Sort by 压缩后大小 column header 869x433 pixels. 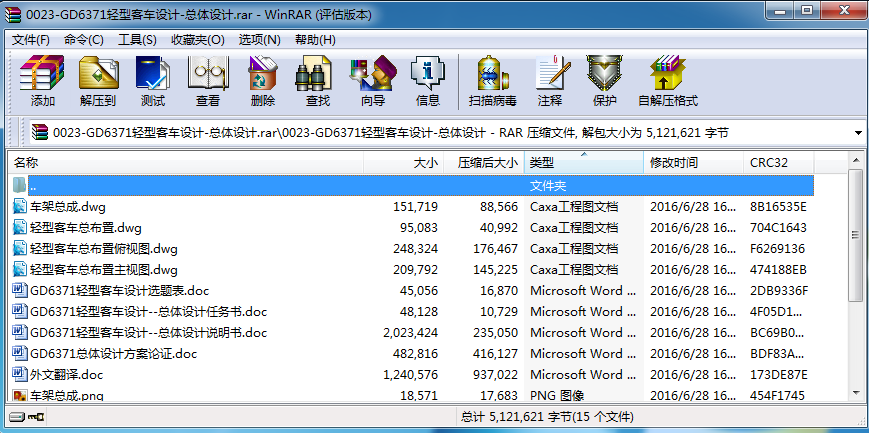point(483,162)
